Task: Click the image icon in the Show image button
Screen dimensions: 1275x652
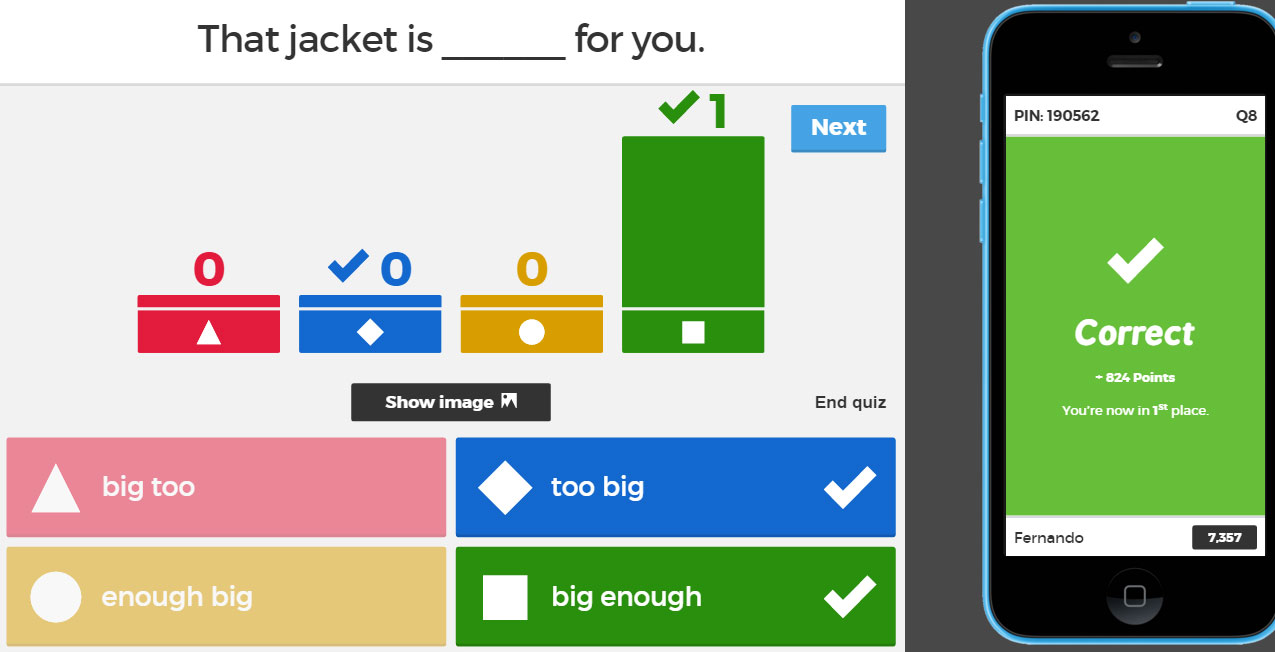Action: [x=509, y=402]
